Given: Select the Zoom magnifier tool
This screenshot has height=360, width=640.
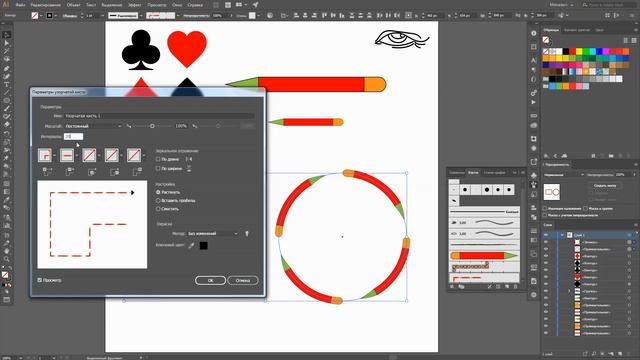Looking at the screenshot, I should pos(7,259).
